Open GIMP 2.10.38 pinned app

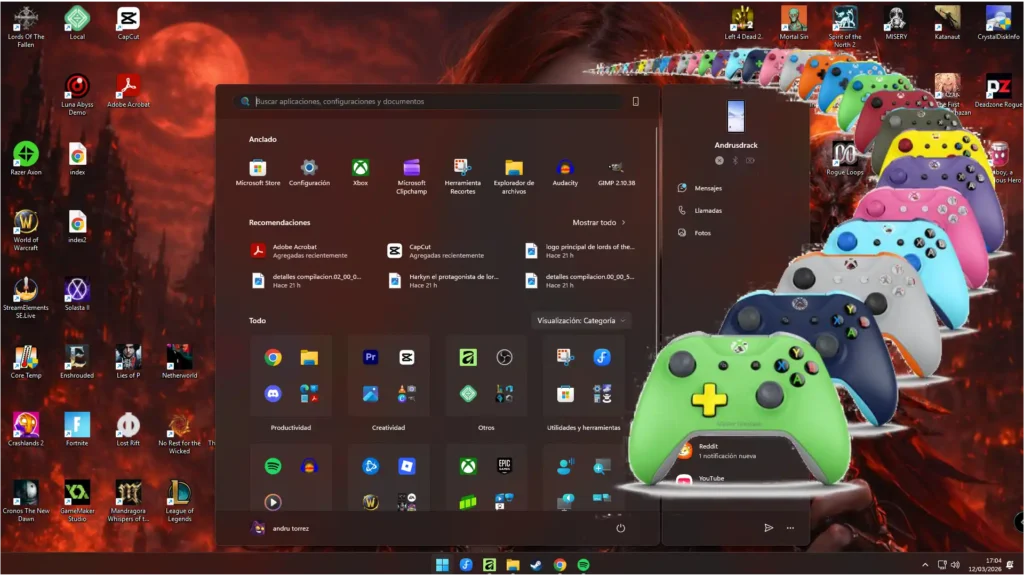[616, 173]
